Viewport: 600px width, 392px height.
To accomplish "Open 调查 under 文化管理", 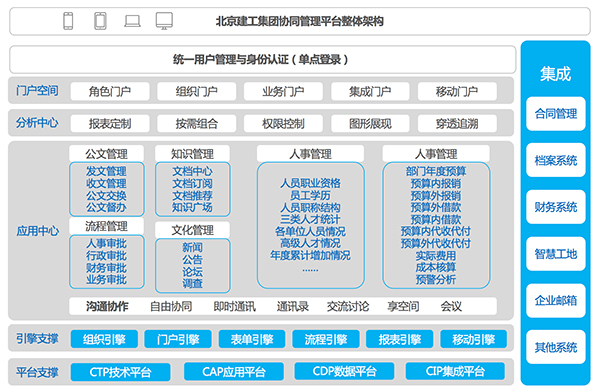I will (192, 283).
